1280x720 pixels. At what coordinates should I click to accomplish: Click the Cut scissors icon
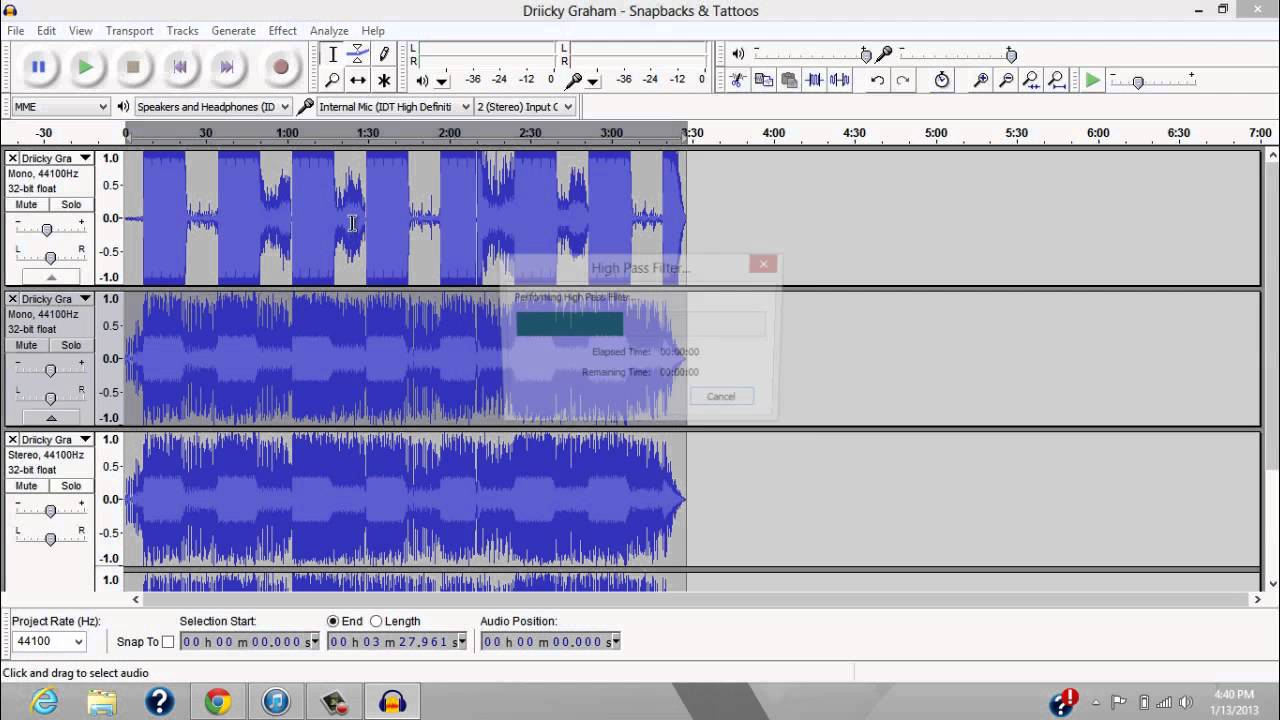click(x=738, y=80)
